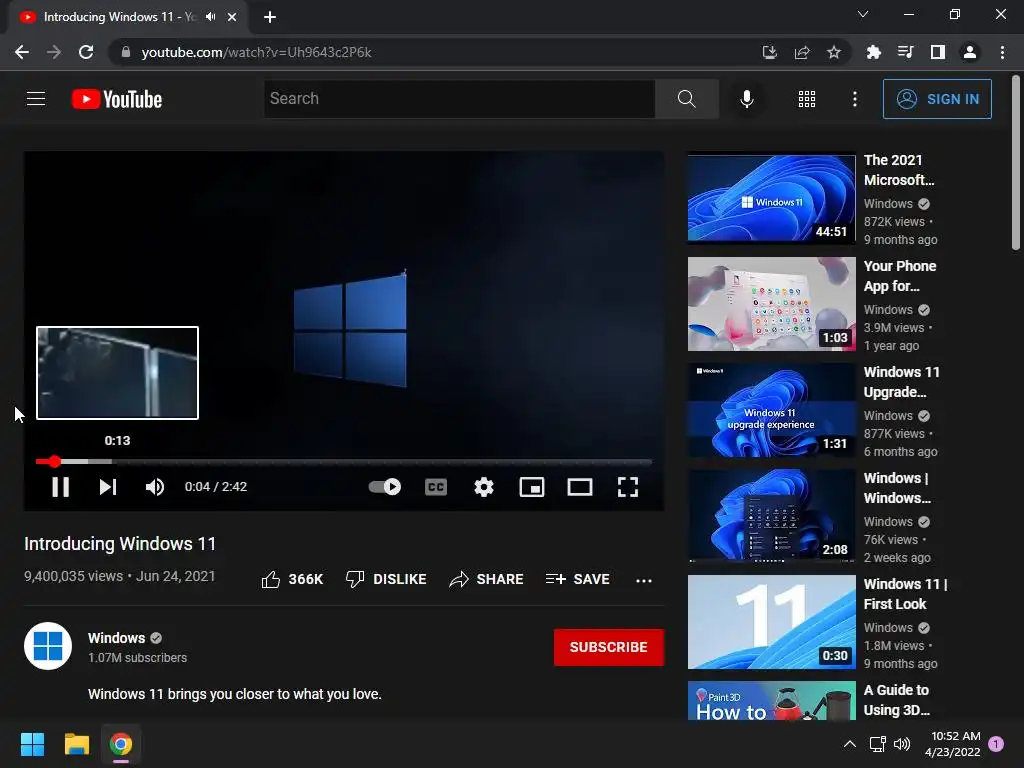
Task: Open Chrome profile icon
Action: coord(970,52)
